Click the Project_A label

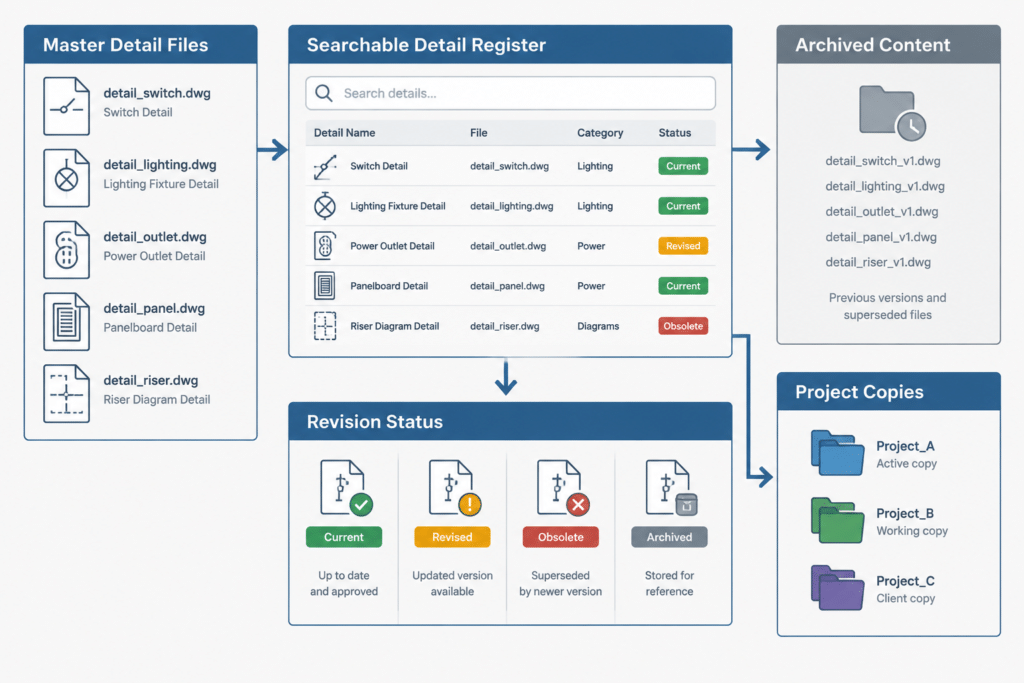tap(905, 446)
